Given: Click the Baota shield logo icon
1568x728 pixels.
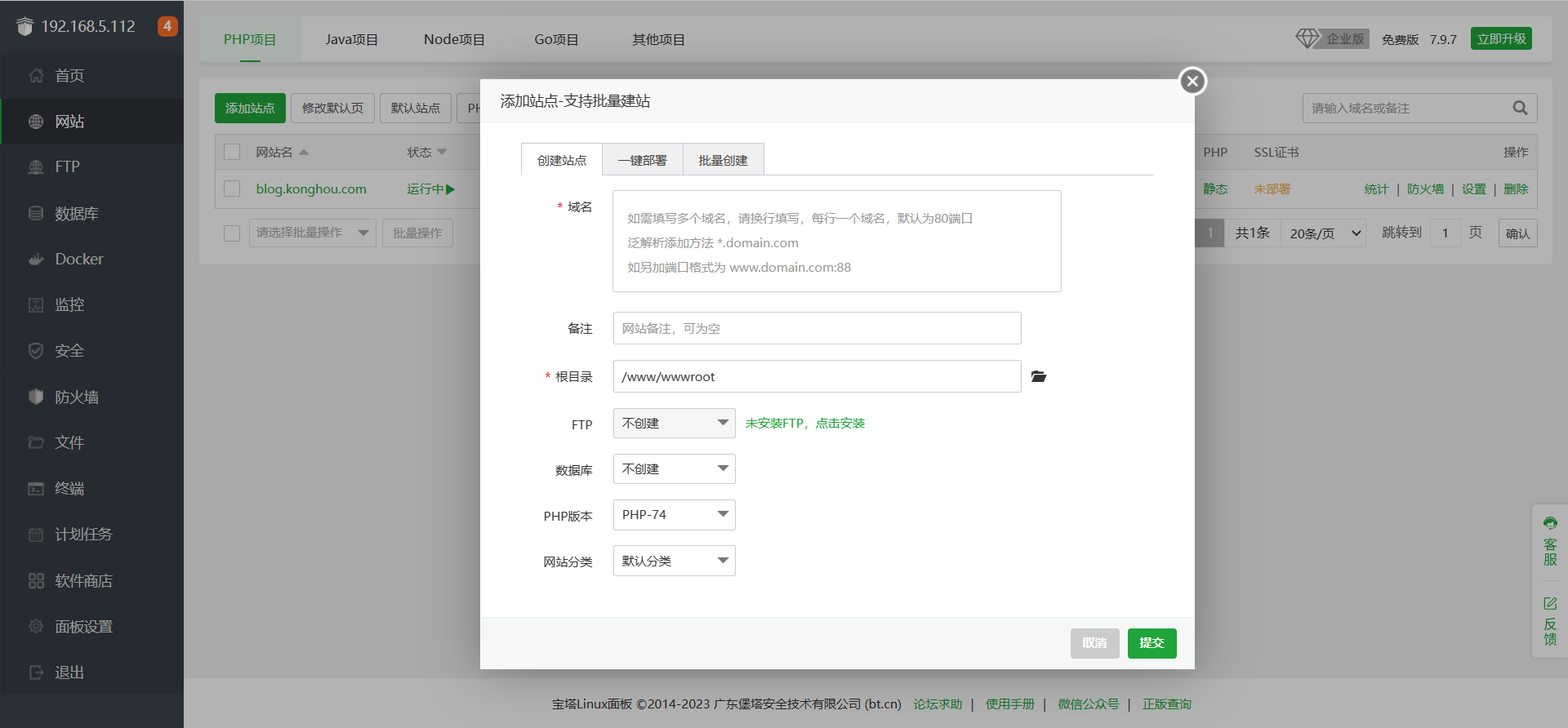Looking at the screenshot, I should coord(24,26).
